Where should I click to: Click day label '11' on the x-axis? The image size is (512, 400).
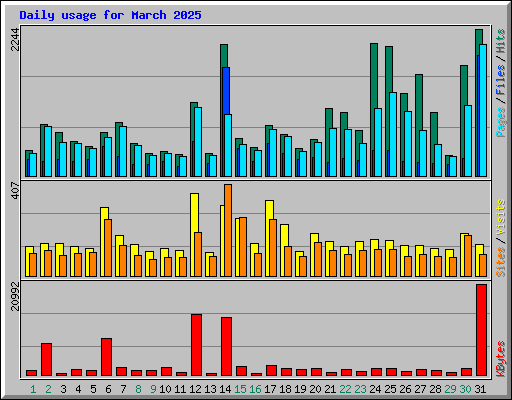180,389
